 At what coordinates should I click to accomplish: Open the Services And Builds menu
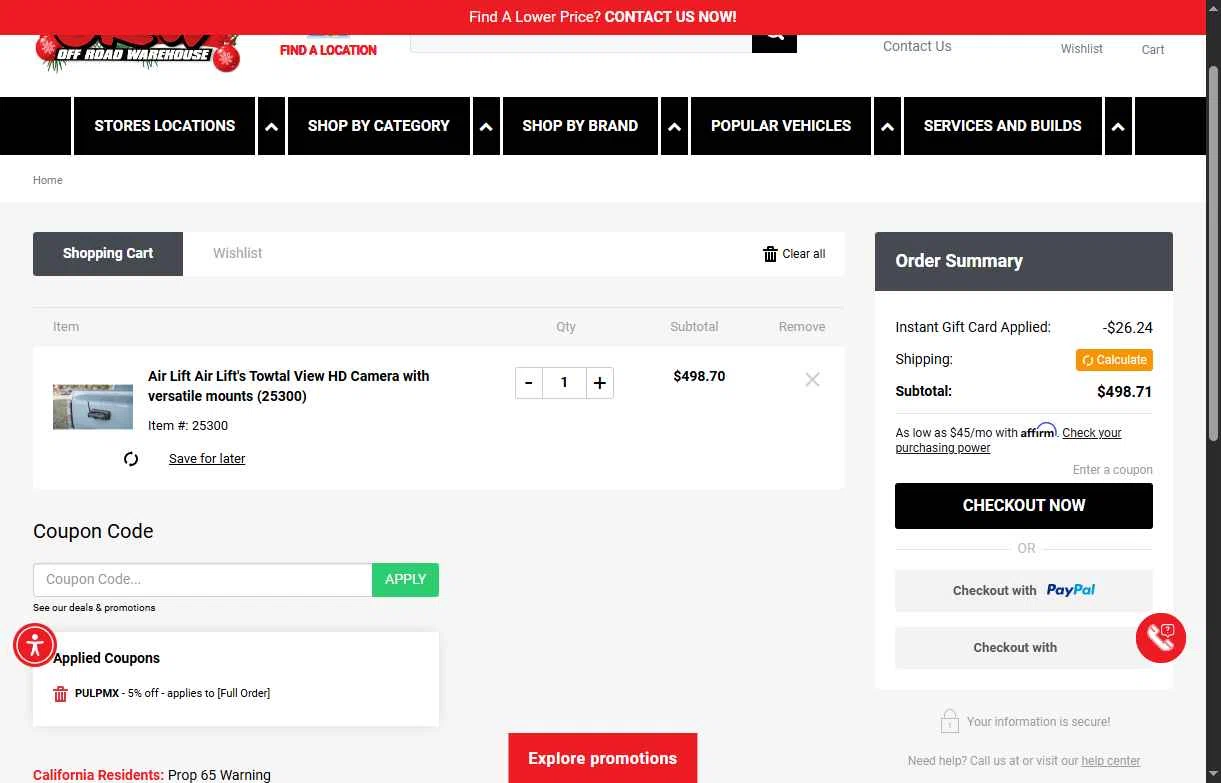[1003, 126]
